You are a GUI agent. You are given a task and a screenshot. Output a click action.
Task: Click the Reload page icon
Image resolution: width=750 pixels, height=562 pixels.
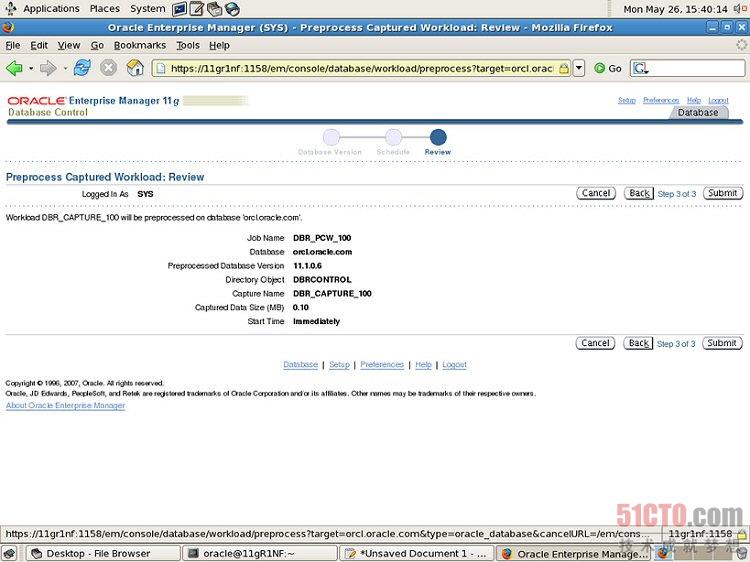click(x=82, y=68)
